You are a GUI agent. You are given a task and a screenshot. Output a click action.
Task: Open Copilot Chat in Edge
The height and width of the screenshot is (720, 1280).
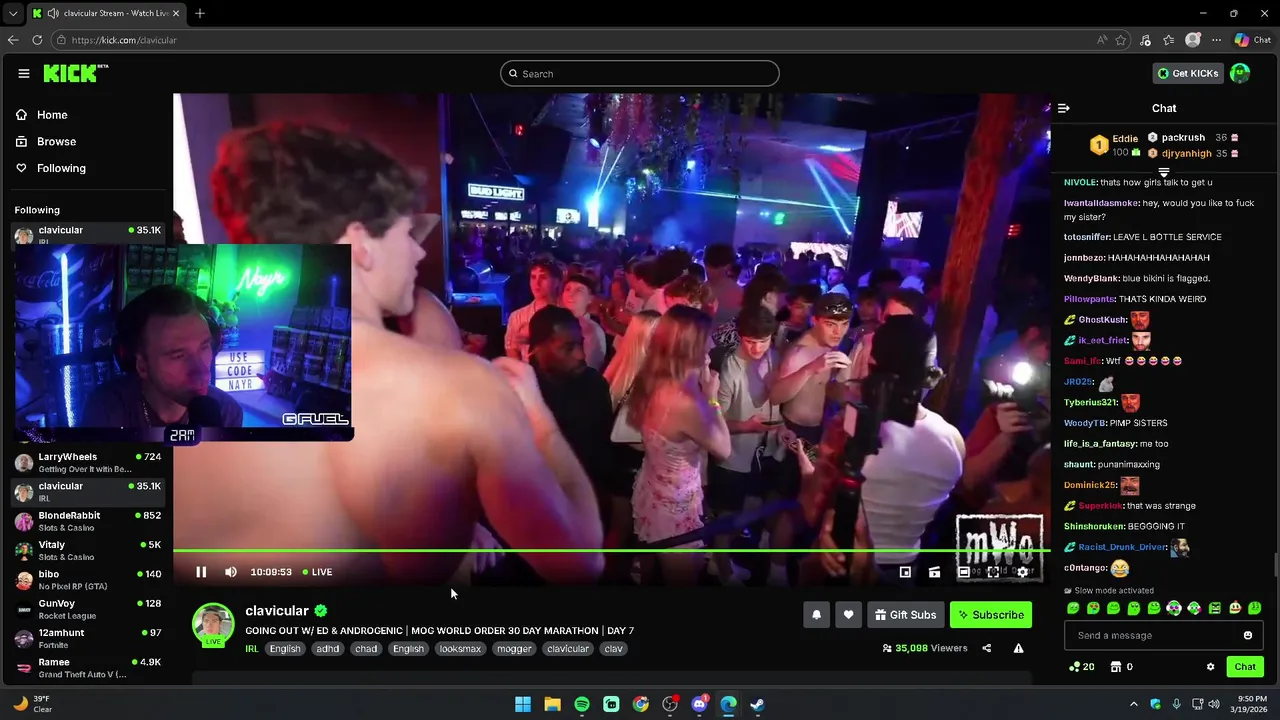click(x=1252, y=40)
